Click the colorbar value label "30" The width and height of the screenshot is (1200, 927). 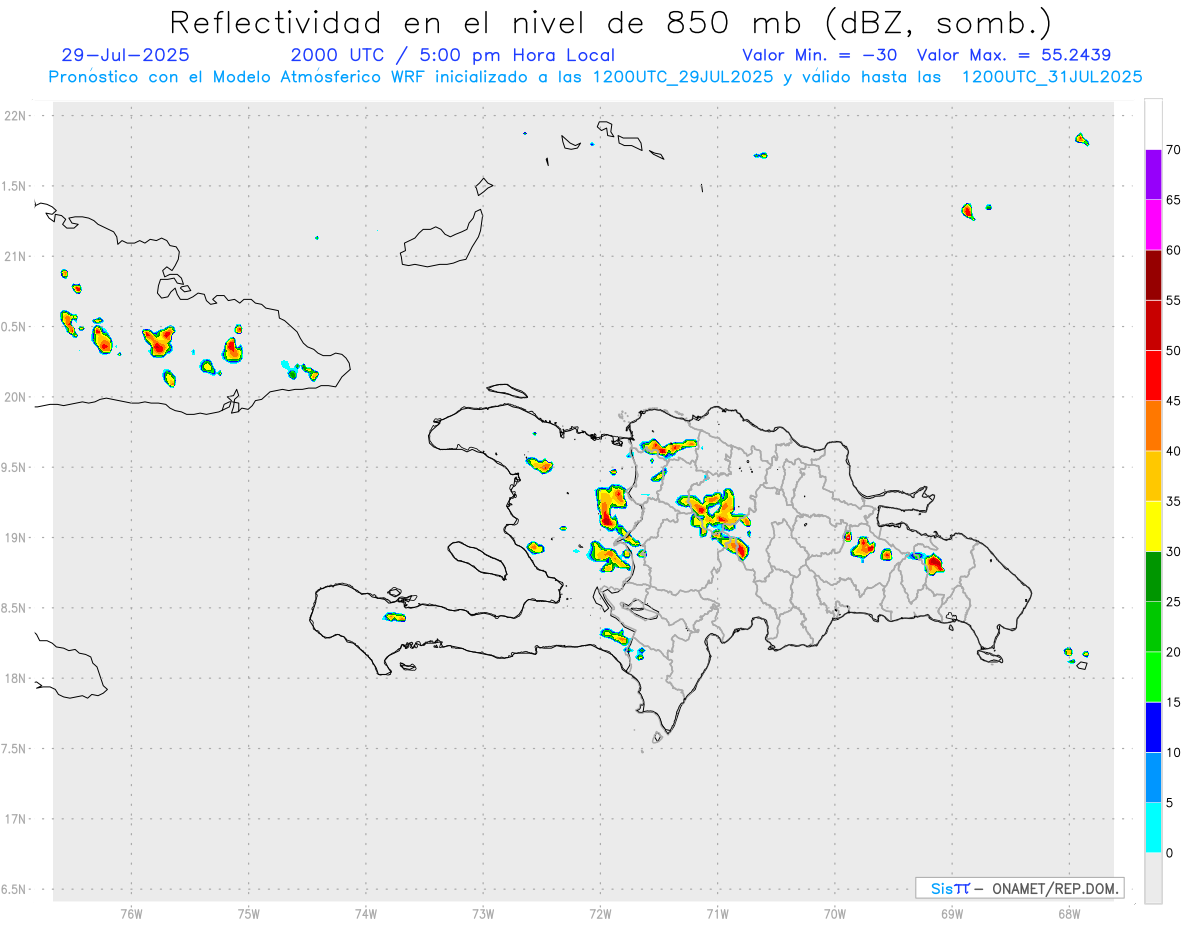pos(1173,552)
